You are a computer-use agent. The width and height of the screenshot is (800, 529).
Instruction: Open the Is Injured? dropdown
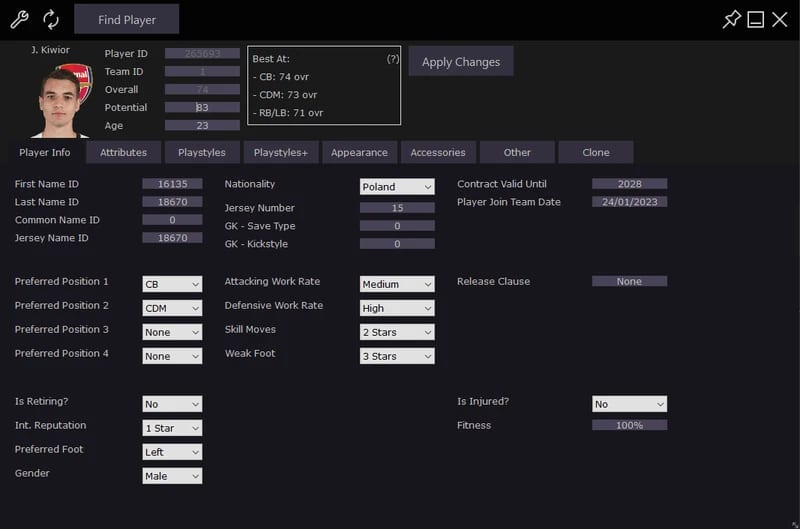coord(629,404)
